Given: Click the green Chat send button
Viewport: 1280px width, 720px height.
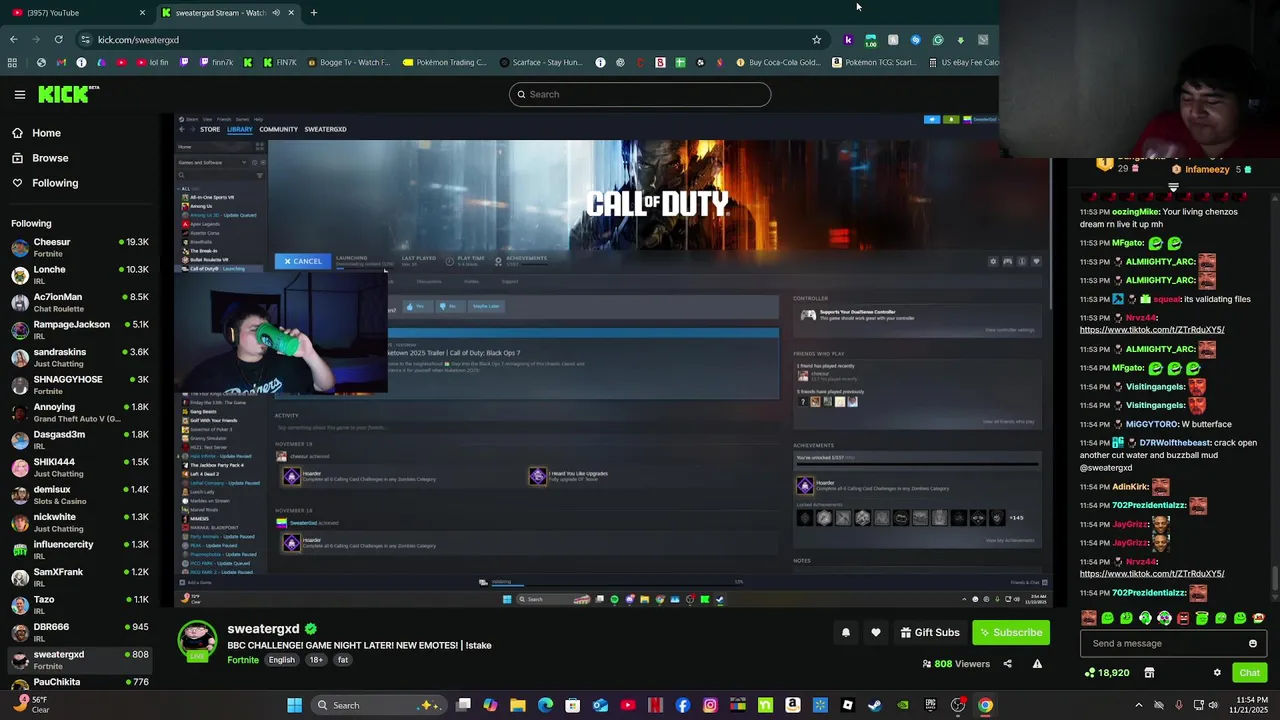Looking at the screenshot, I should coord(1249,673).
